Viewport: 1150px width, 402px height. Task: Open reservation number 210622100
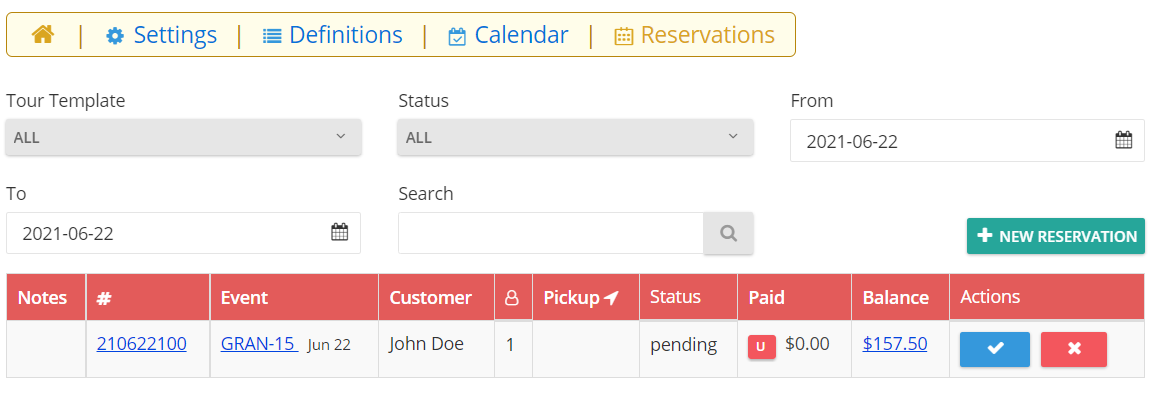click(142, 343)
